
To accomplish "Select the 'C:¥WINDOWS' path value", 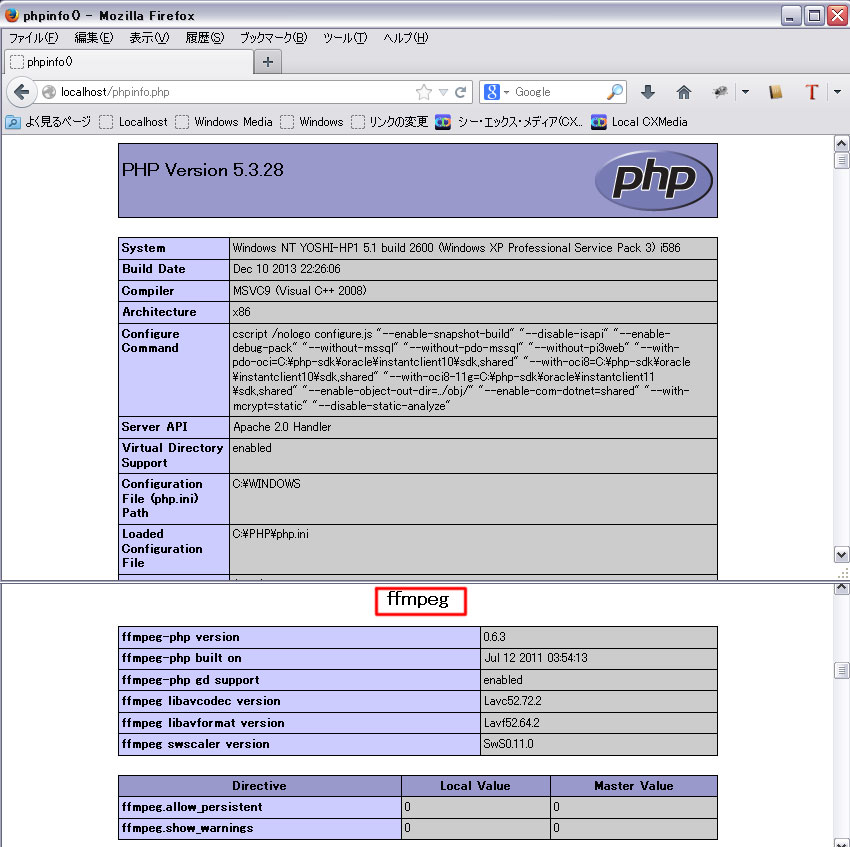I will (266, 484).
